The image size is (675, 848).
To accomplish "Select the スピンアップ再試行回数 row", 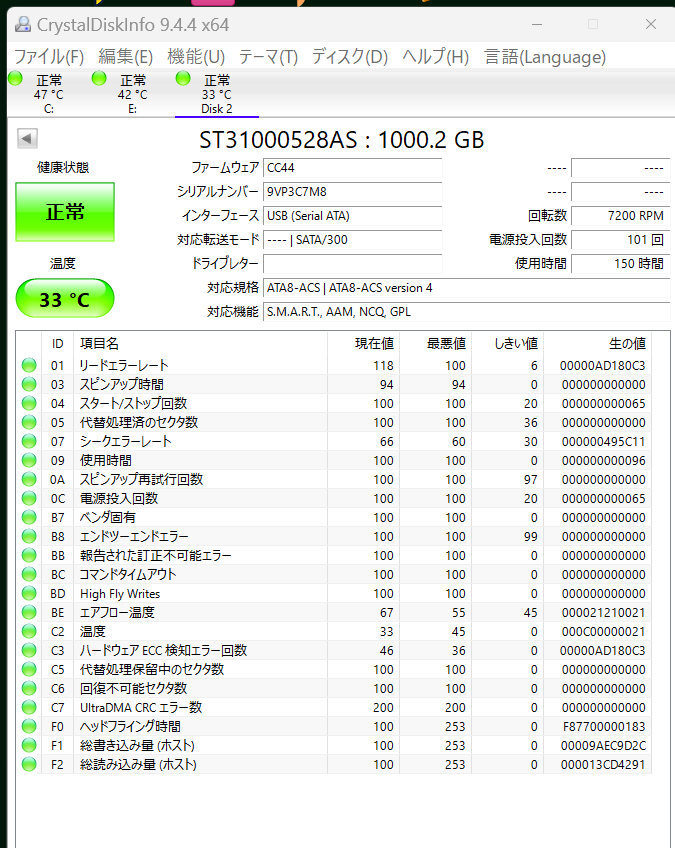I will (334, 480).
